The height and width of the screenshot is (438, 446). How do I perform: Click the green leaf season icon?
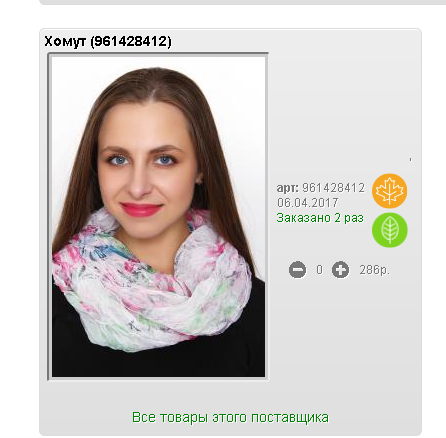(390, 230)
